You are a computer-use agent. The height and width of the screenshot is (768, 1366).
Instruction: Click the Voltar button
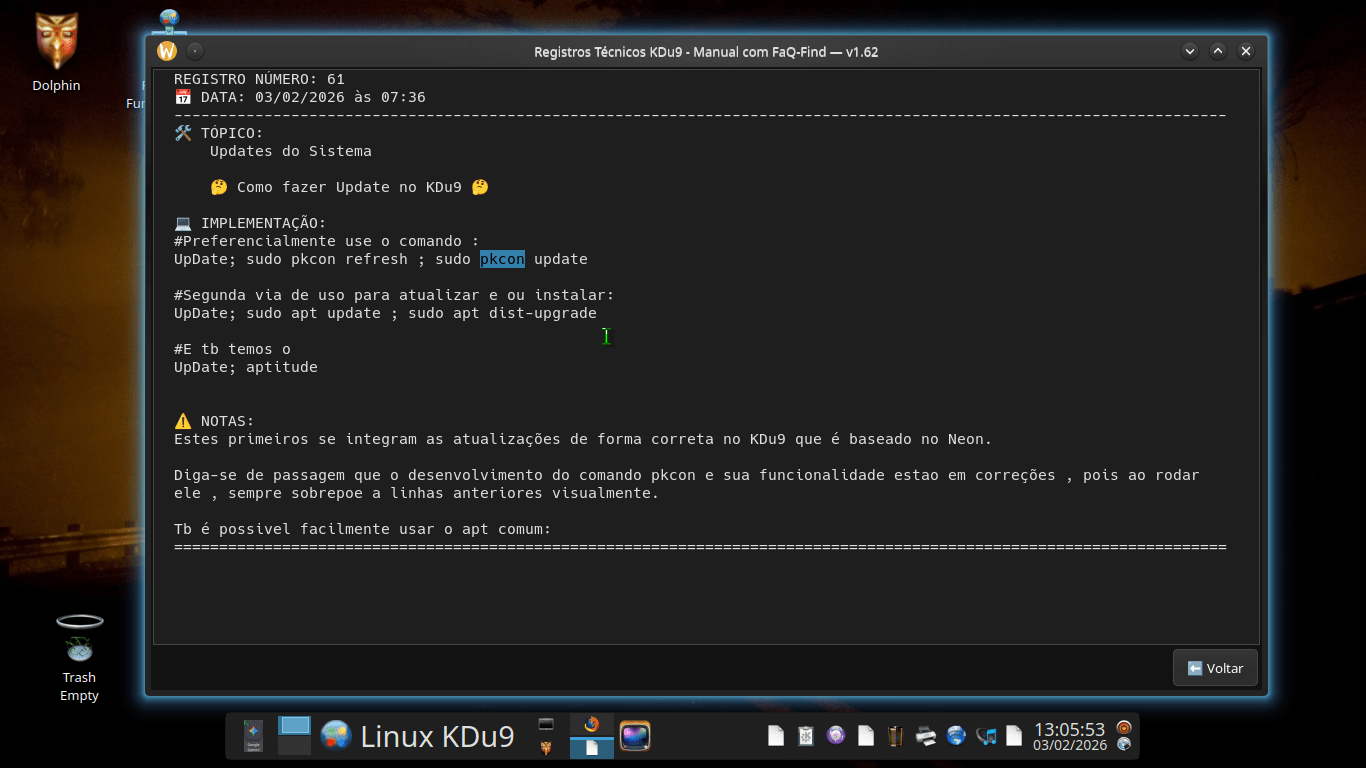(1215, 668)
